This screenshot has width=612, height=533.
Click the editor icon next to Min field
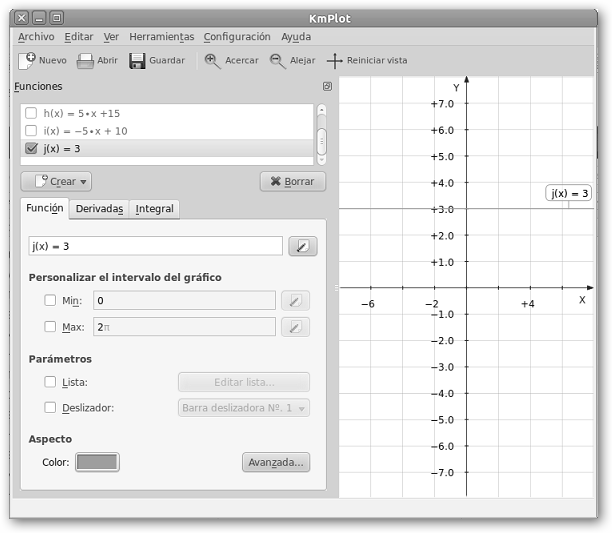tap(295, 300)
